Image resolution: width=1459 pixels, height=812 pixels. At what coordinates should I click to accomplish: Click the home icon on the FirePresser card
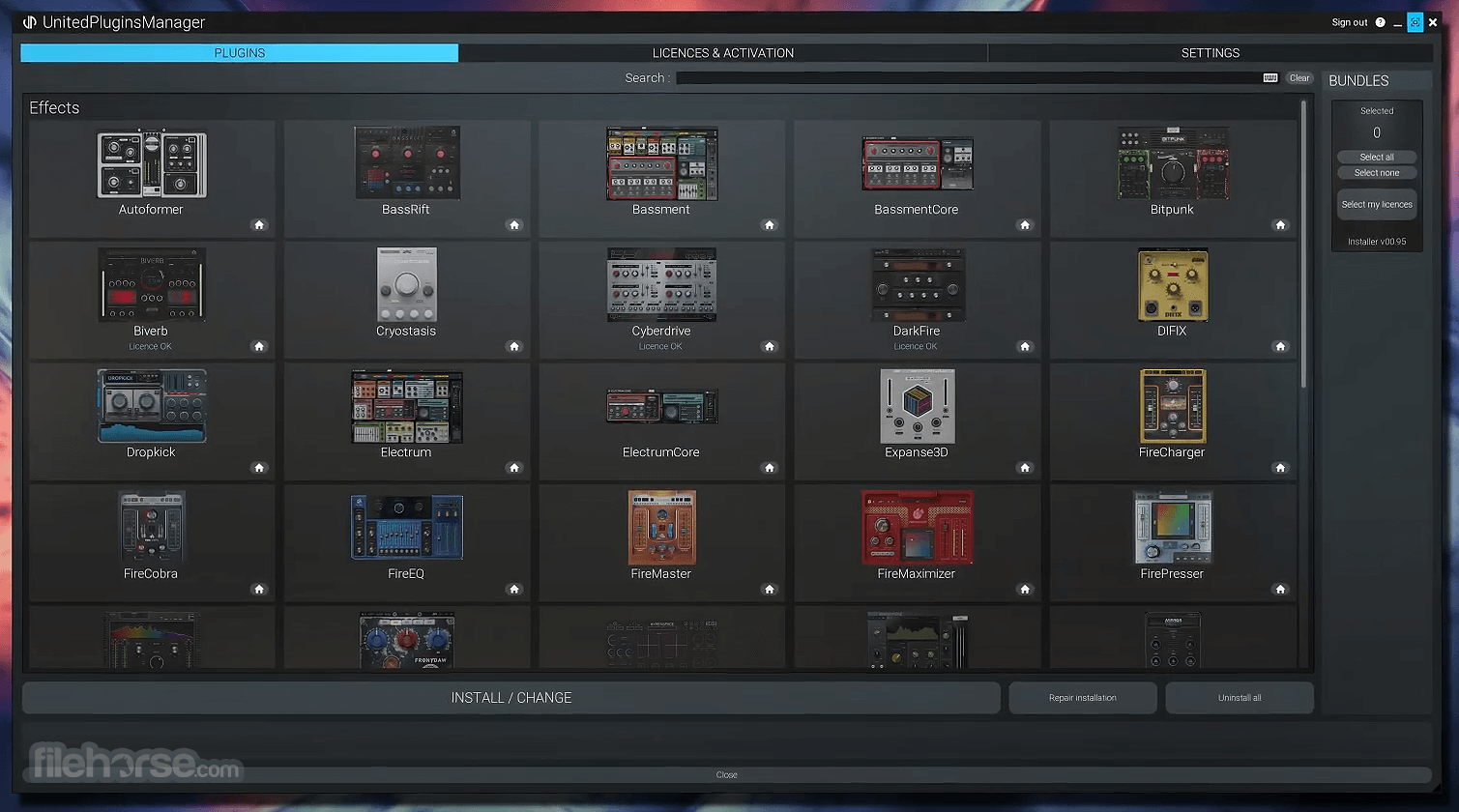[1280, 589]
